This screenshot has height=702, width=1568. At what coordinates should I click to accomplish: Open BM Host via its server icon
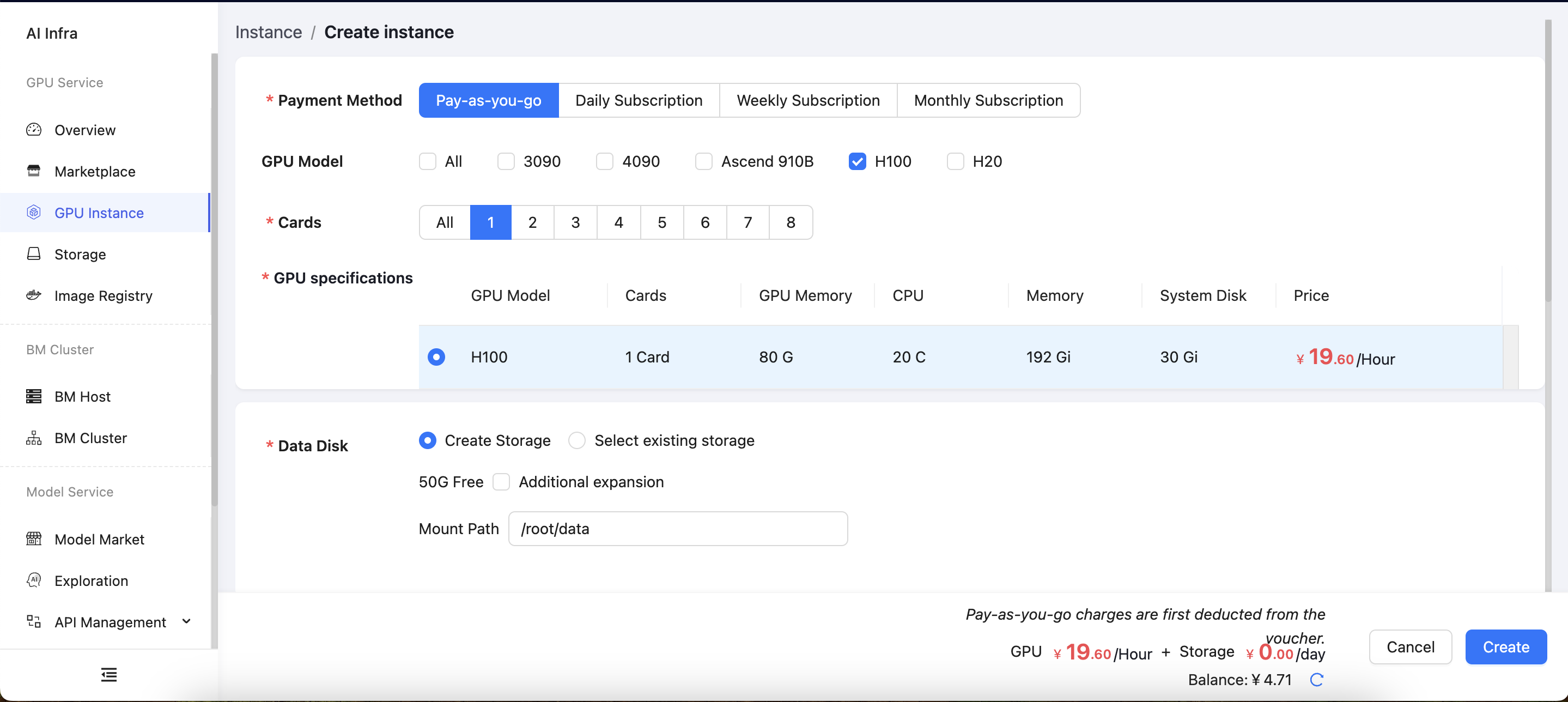(34, 396)
